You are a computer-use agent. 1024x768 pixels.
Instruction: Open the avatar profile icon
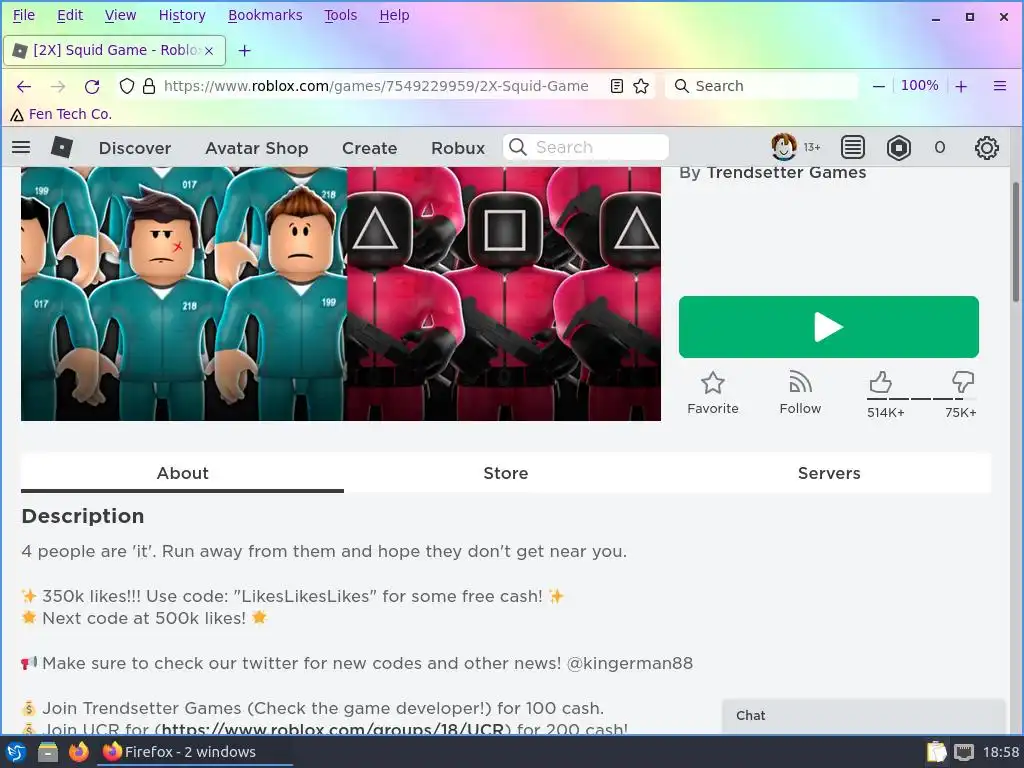[783, 147]
